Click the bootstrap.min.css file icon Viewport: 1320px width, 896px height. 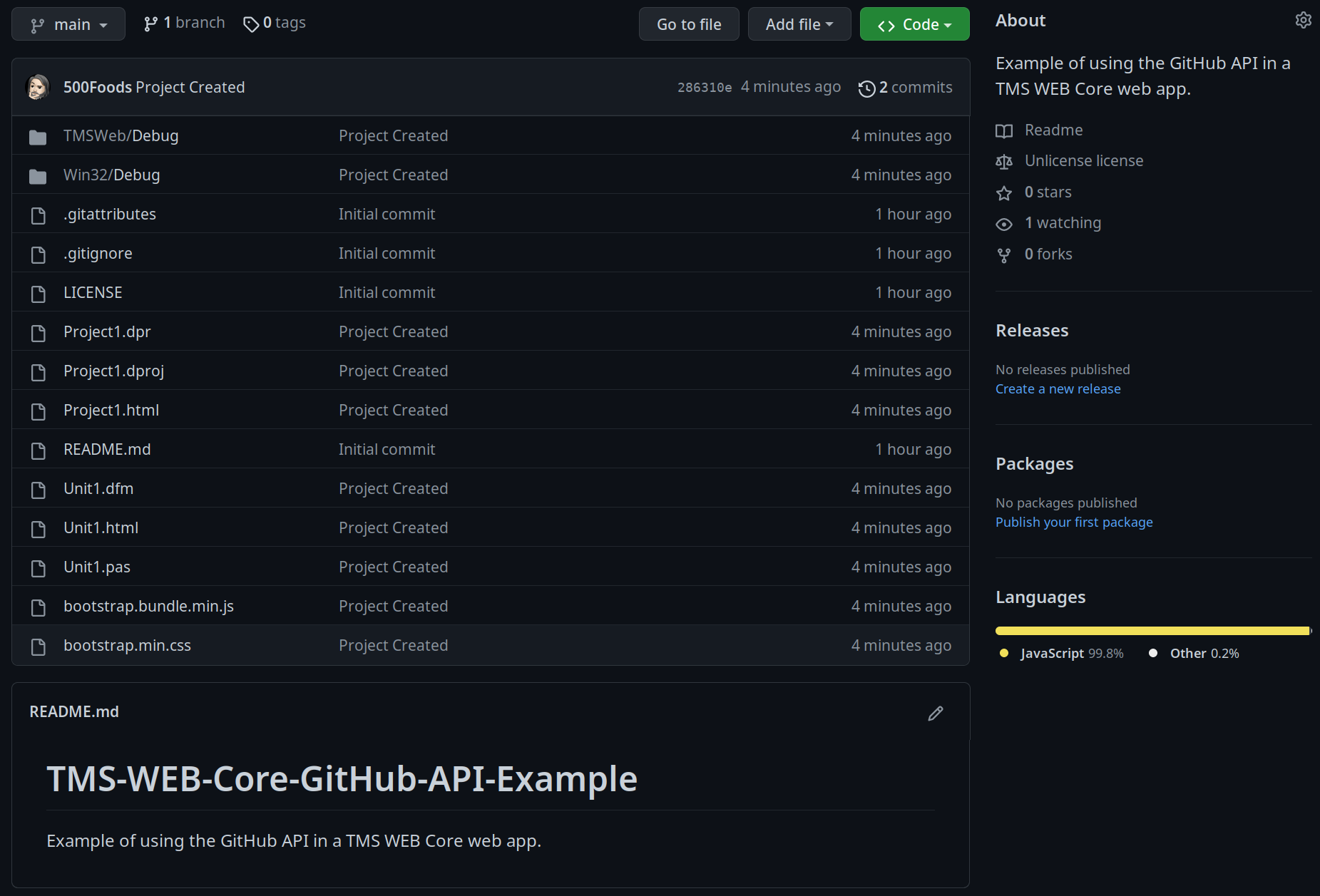39,646
